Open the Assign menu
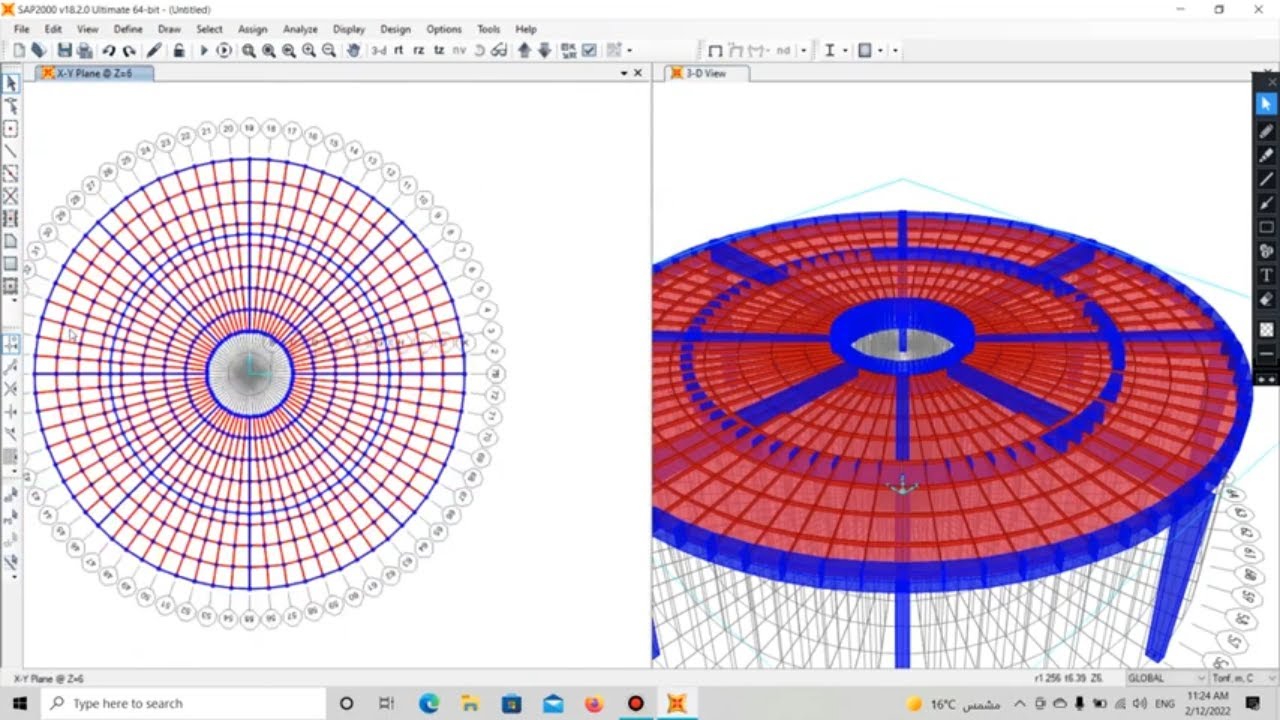Viewport: 1280px width, 720px height. (252, 29)
